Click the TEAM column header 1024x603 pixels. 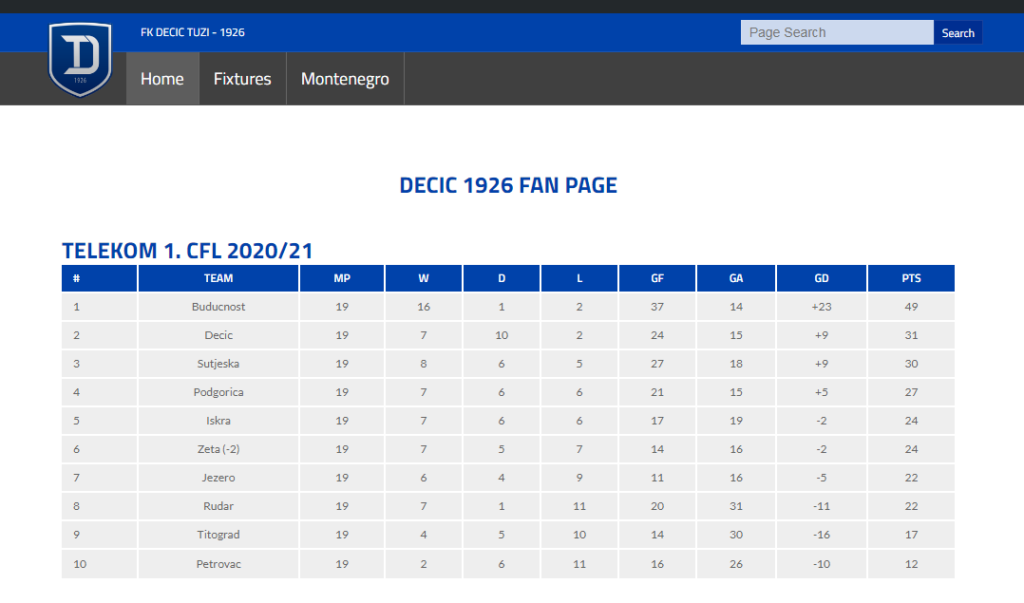point(219,278)
